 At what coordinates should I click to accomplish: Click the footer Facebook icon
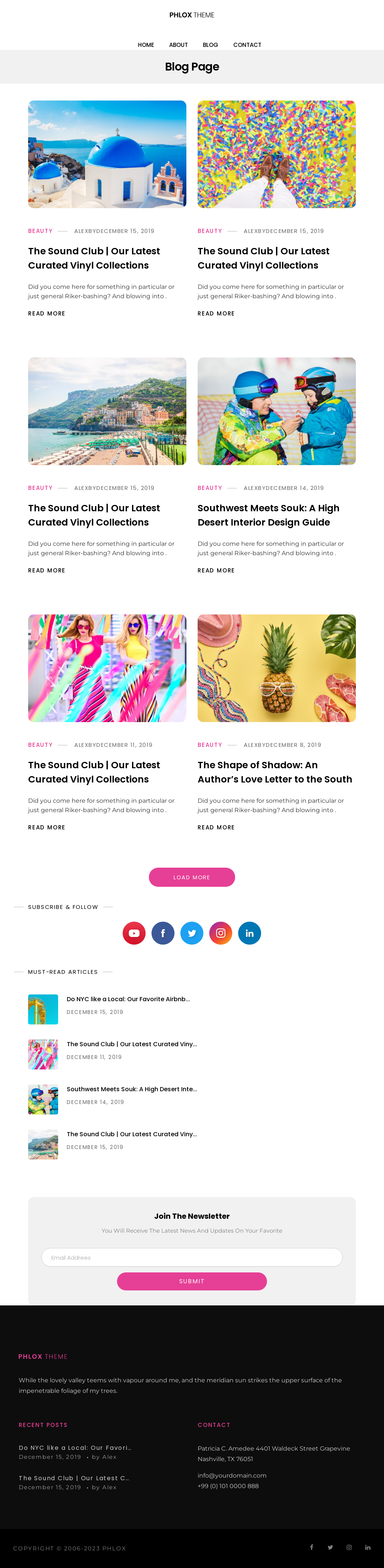(312, 1547)
